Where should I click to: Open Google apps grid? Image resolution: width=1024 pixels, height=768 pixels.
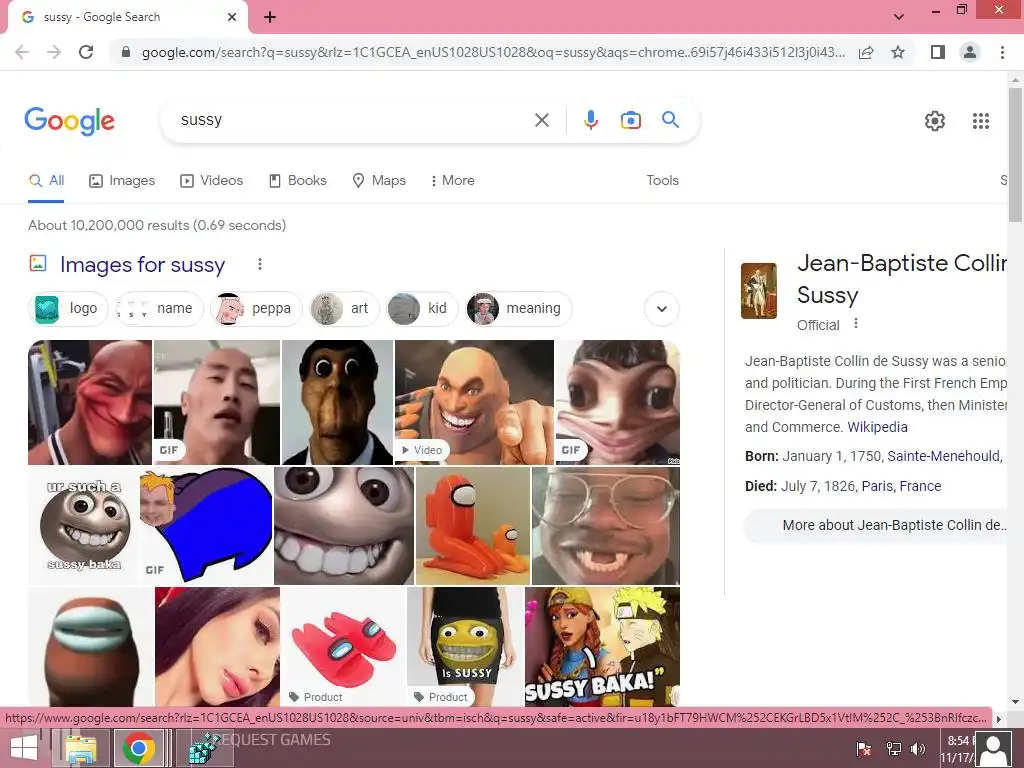(980, 121)
